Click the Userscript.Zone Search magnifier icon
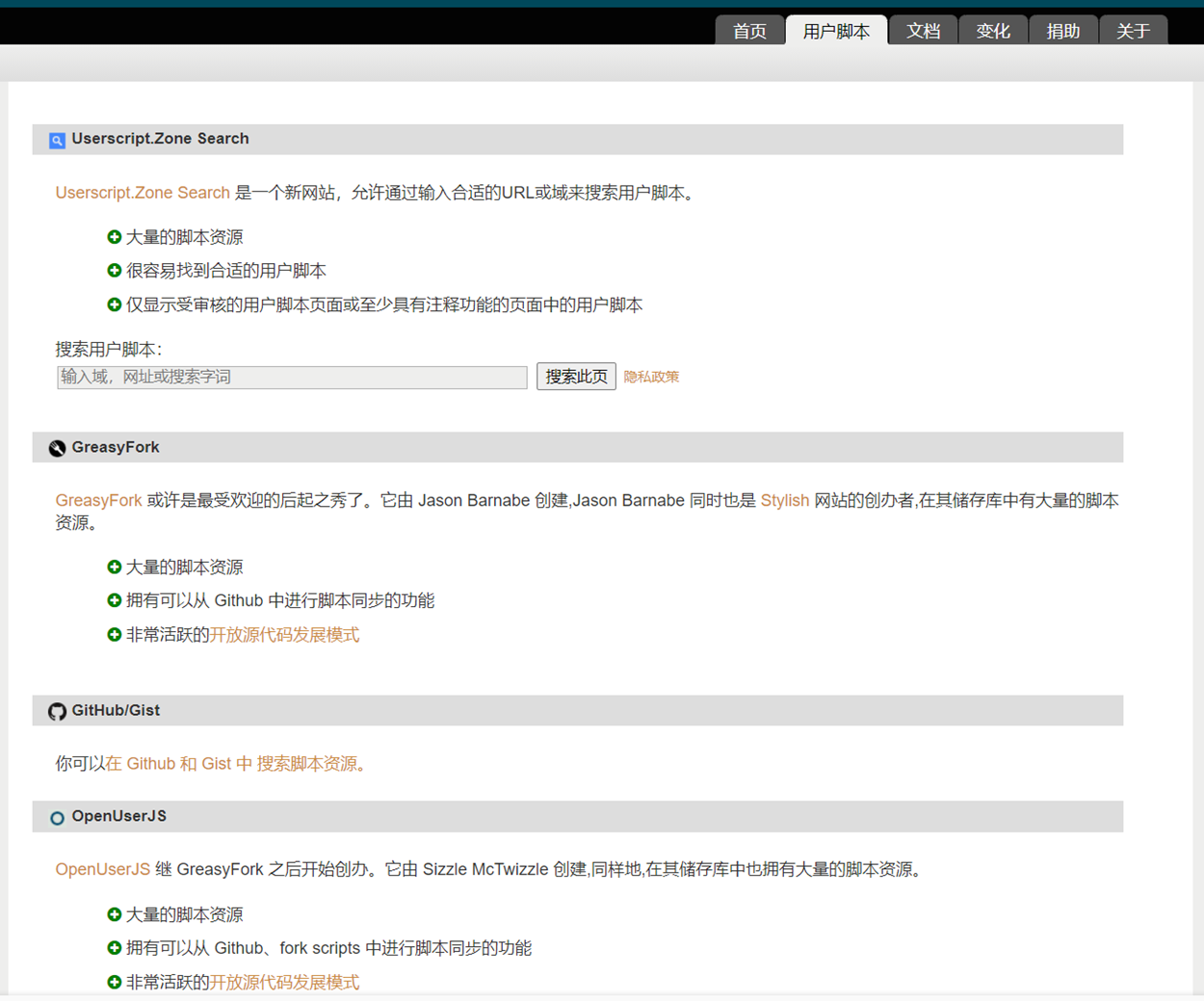The width and height of the screenshot is (1204, 1001). (x=57, y=141)
